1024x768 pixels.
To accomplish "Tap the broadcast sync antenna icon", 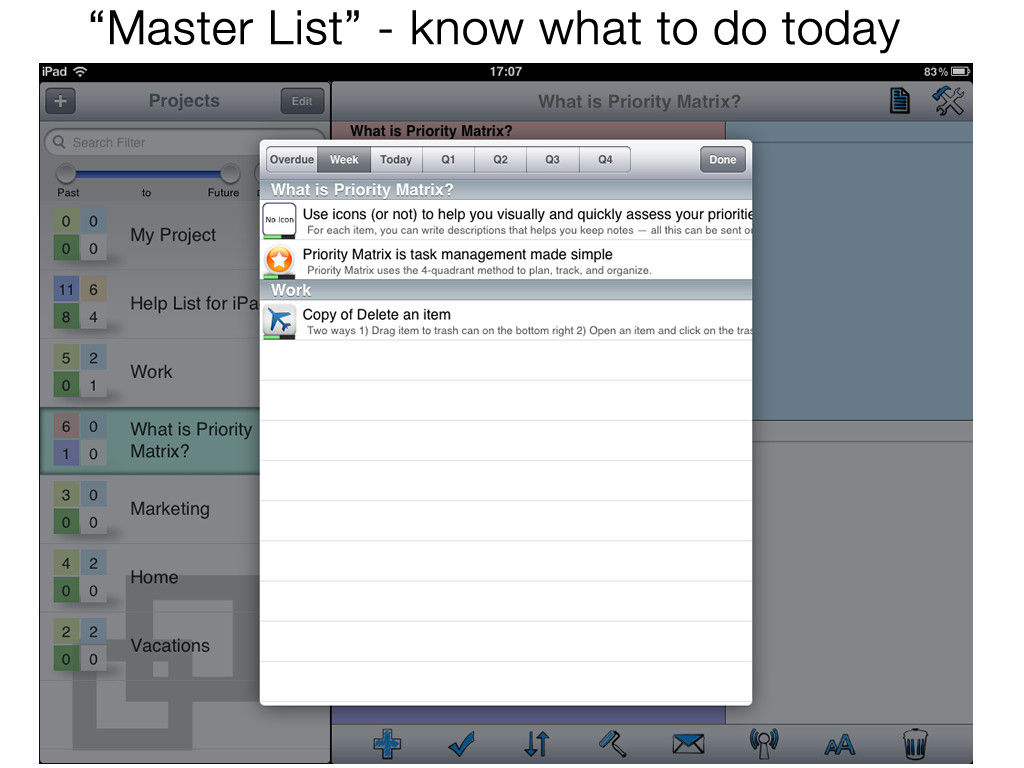I will (763, 744).
